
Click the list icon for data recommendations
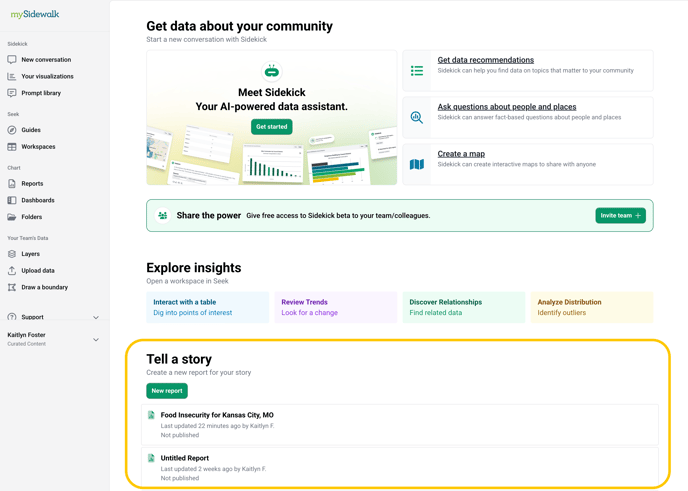tap(417, 71)
